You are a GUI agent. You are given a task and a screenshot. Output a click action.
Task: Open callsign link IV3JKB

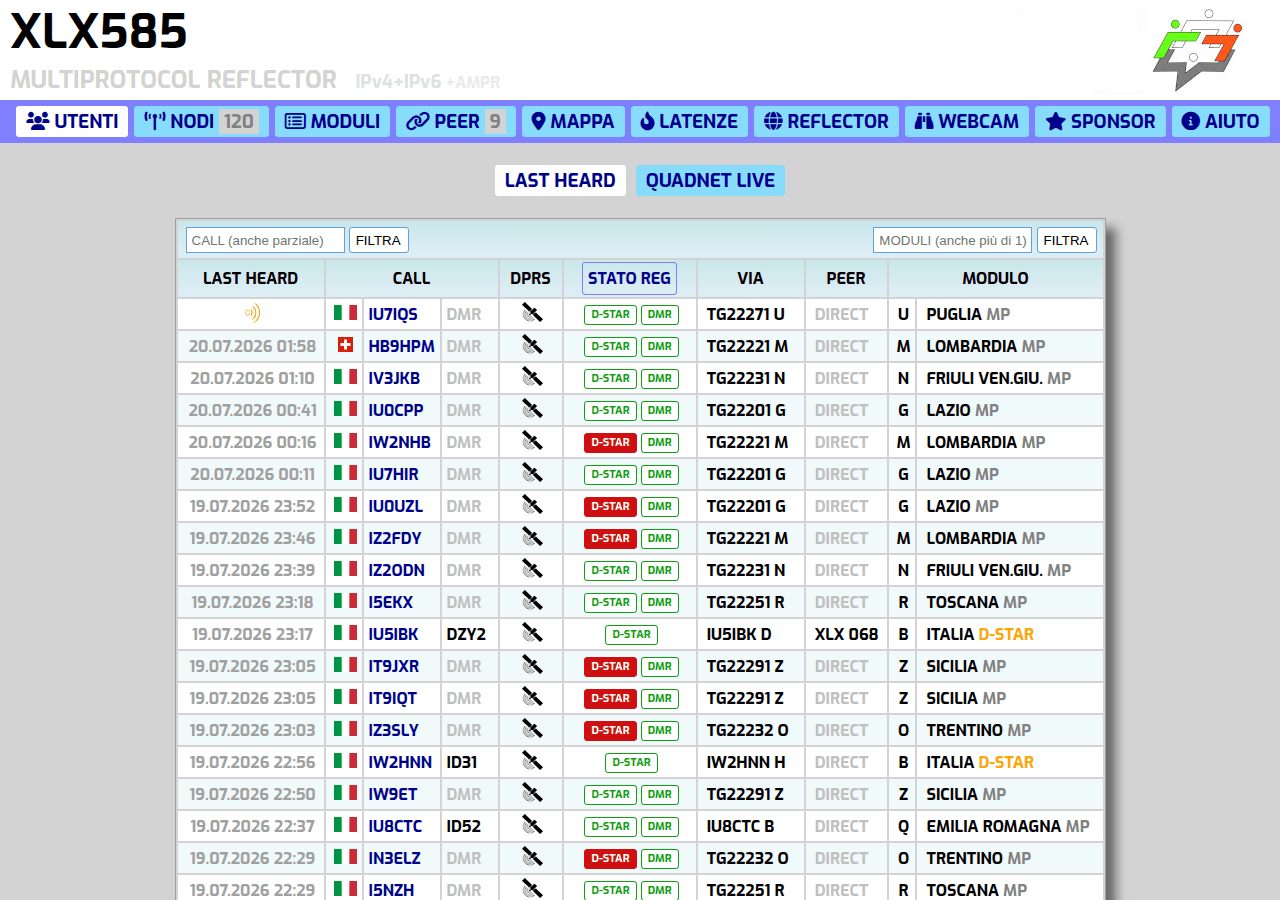tap(394, 378)
